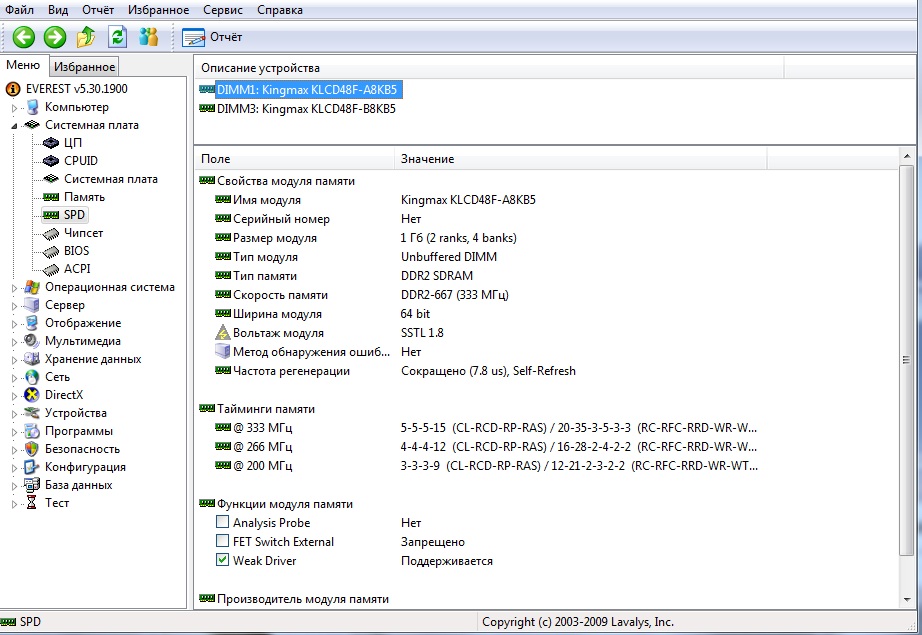This screenshot has height=635, width=922.
Task: Click the Значение column header
Action: (x=580, y=159)
